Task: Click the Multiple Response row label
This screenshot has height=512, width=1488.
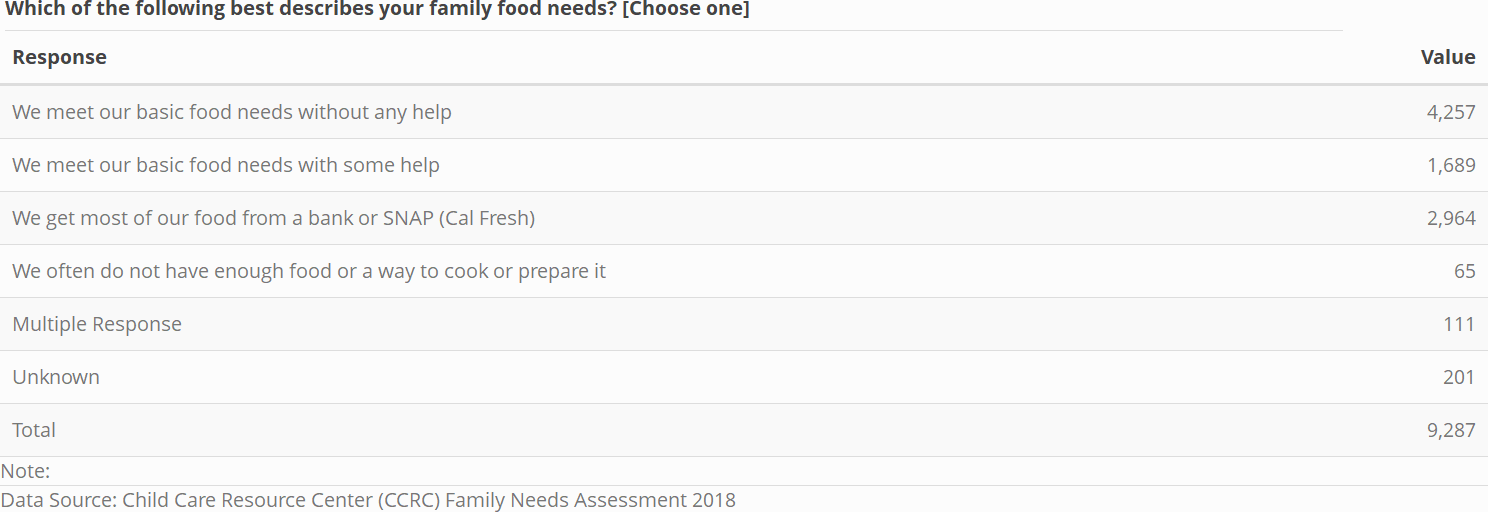Action: coord(97,324)
